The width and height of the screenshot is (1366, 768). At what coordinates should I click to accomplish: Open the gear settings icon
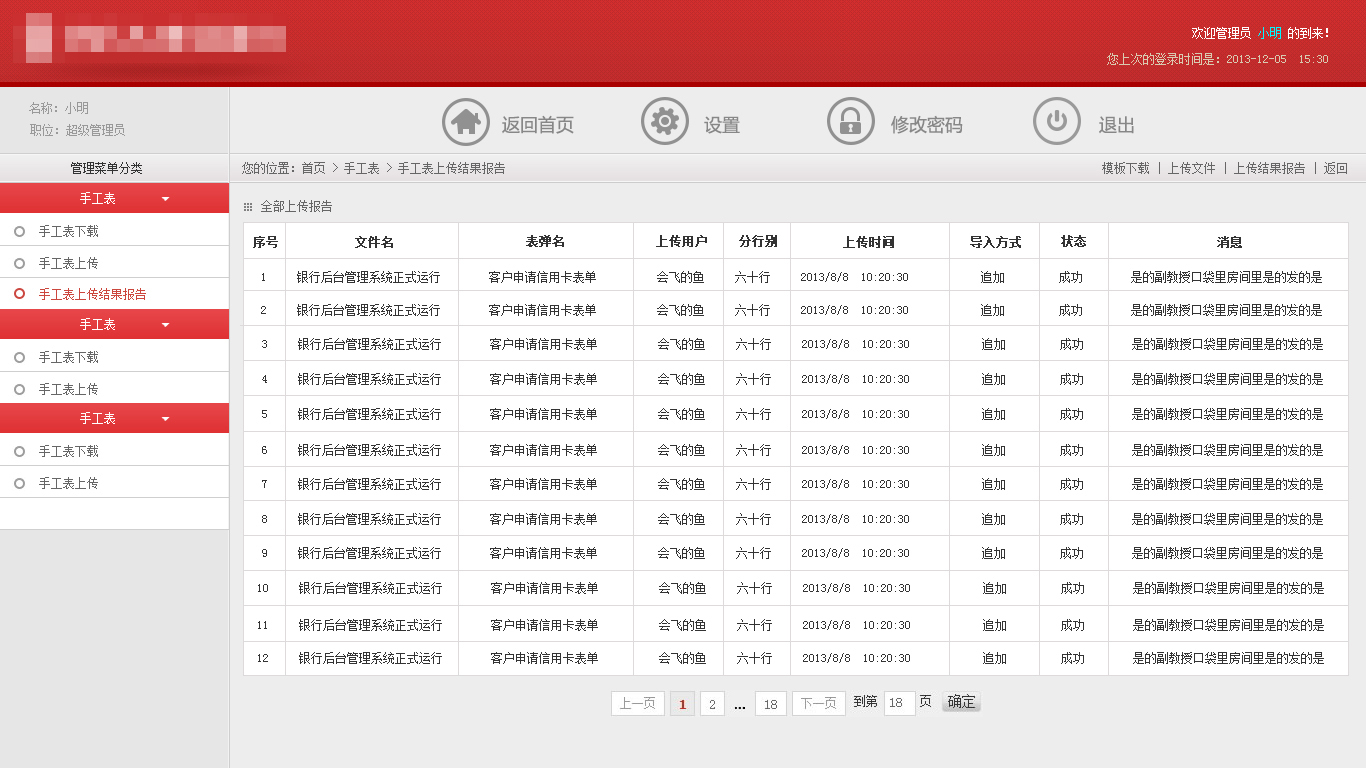pos(665,122)
